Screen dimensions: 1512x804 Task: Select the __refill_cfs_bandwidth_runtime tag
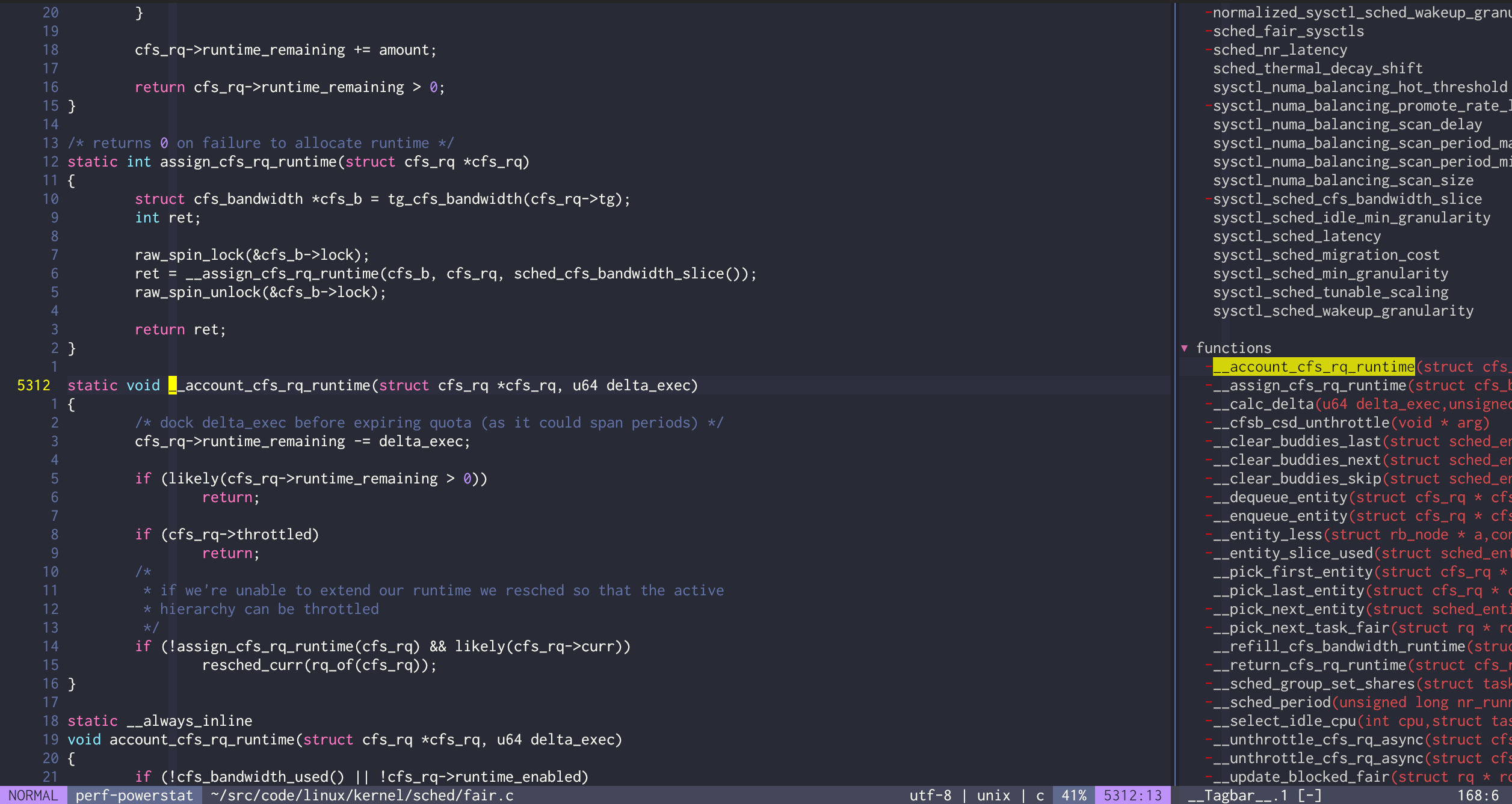(1338, 646)
